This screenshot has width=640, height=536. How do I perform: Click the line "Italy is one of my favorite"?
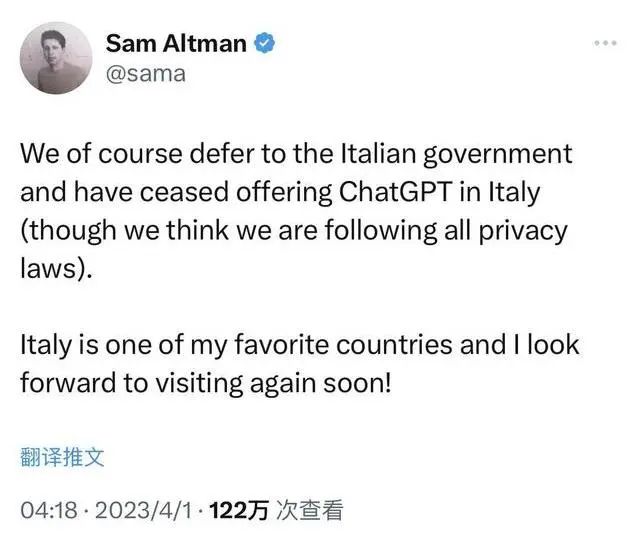[x=299, y=346]
